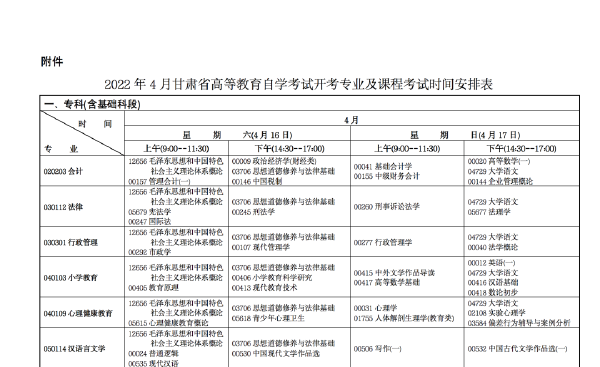This screenshot has width=600, height=367.
Task: Click '下午(14:30--17:00)' under Sunday April 17
Action: [522, 148]
